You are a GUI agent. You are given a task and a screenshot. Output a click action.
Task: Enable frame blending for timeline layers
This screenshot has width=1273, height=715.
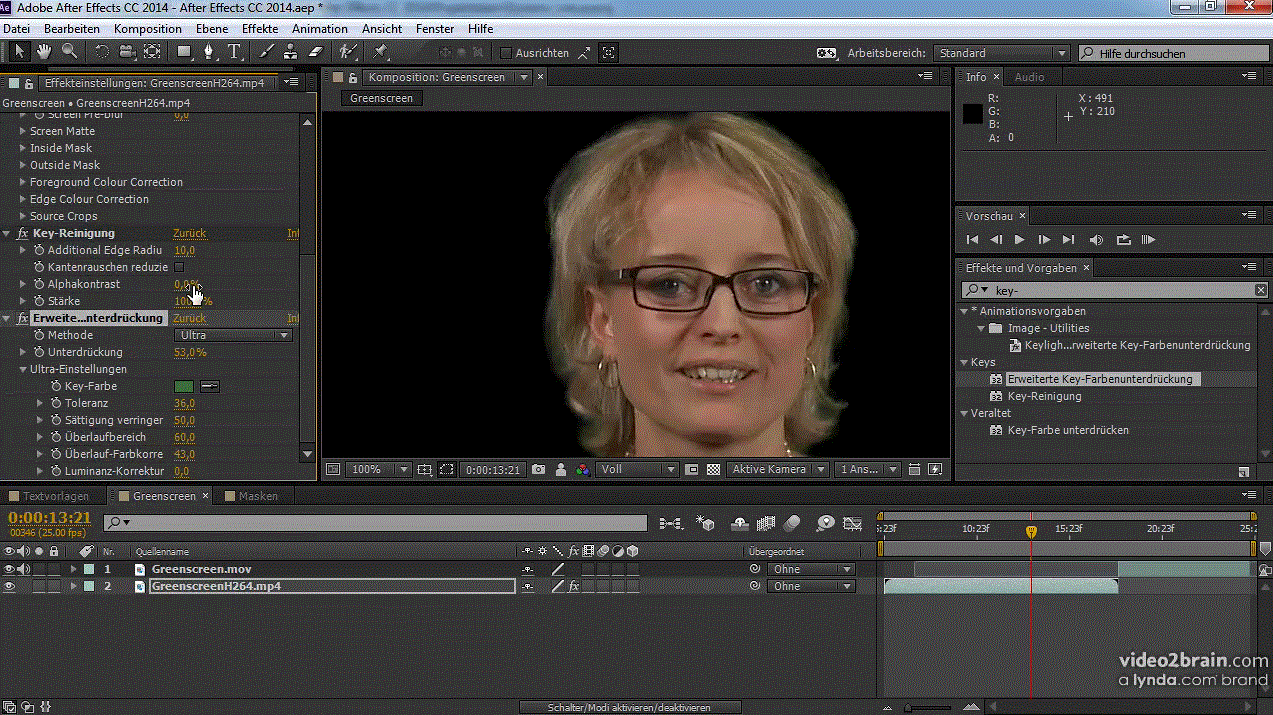766,522
